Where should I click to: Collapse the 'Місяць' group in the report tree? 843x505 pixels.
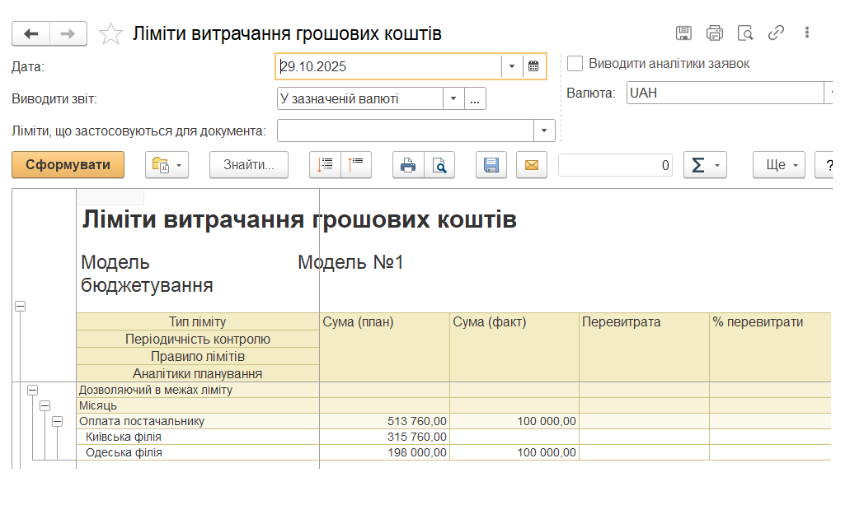pyautogui.click(x=44, y=406)
